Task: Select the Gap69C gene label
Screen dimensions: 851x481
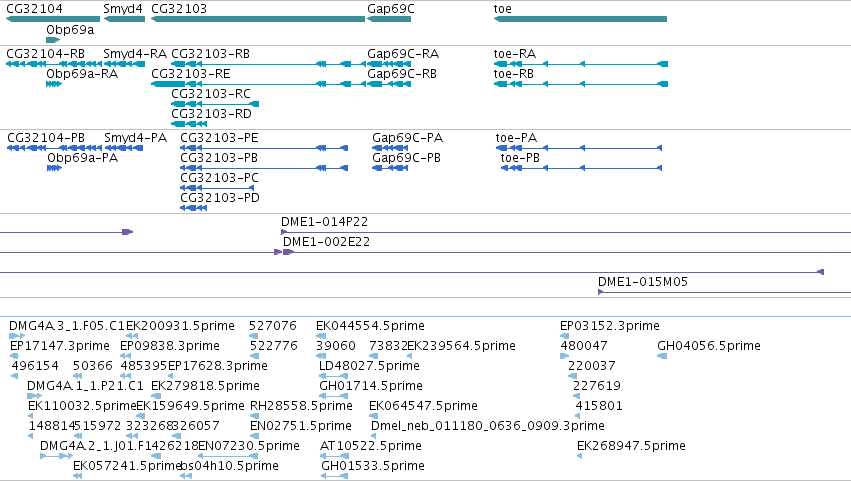Action: (x=391, y=9)
